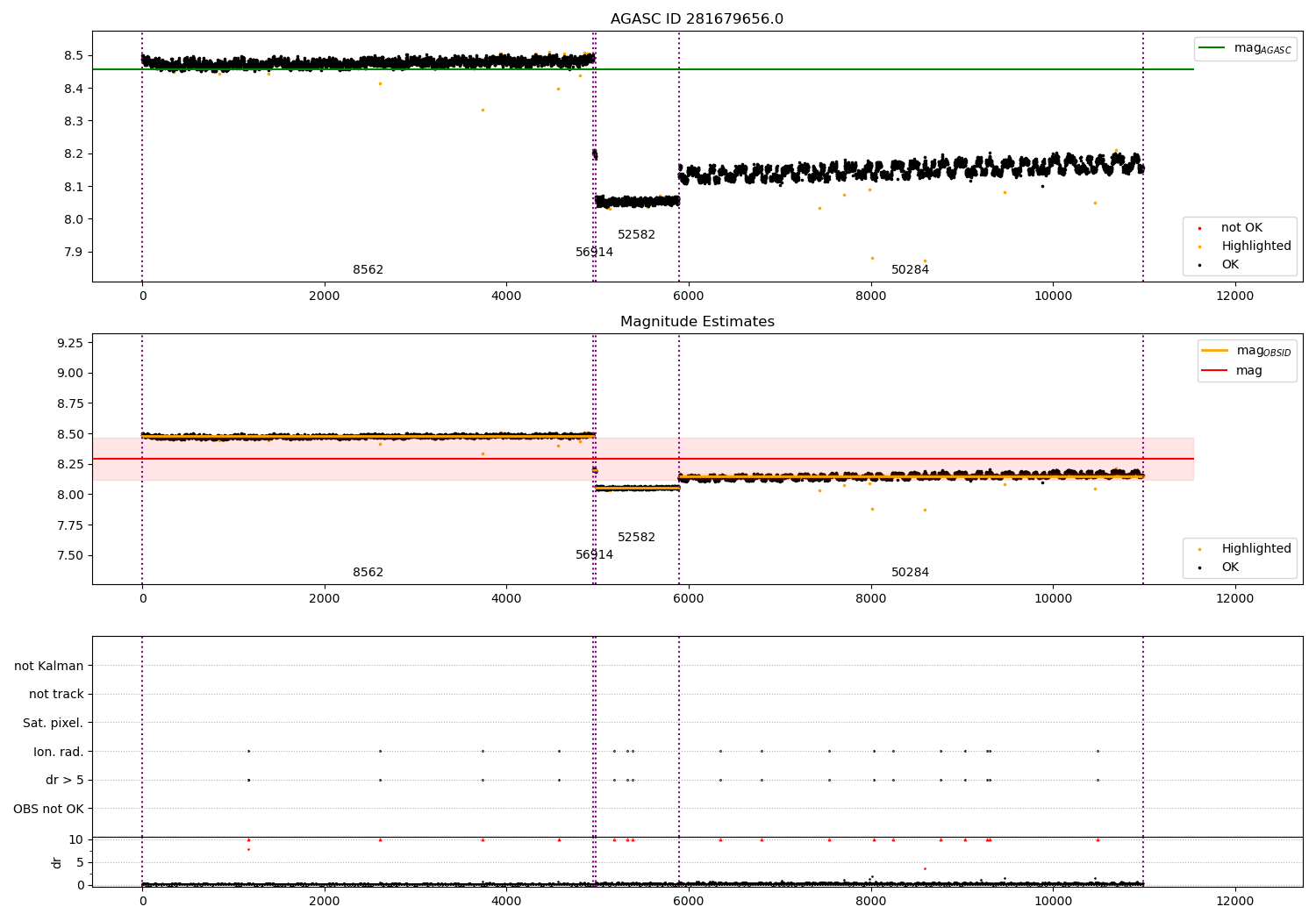
Task: Click the '4000' x-tick under the middle plot
Action: coord(506,598)
